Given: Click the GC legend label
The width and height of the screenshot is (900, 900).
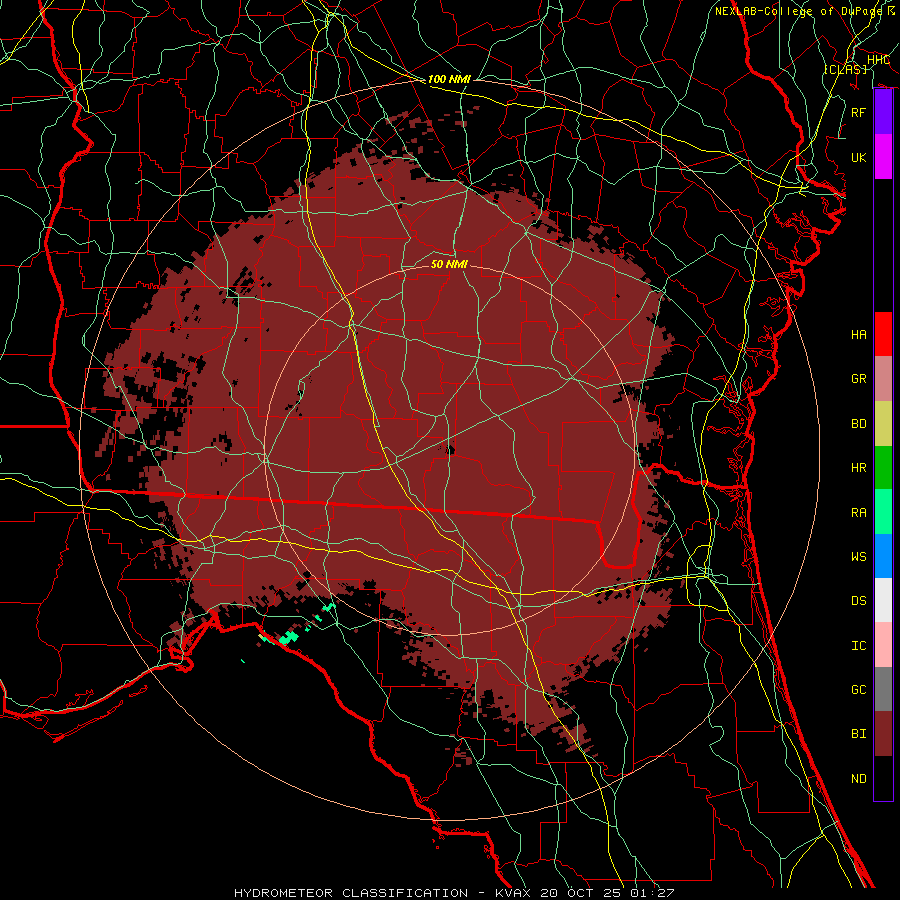Looking at the screenshot, I should click(x=859, y=690).
